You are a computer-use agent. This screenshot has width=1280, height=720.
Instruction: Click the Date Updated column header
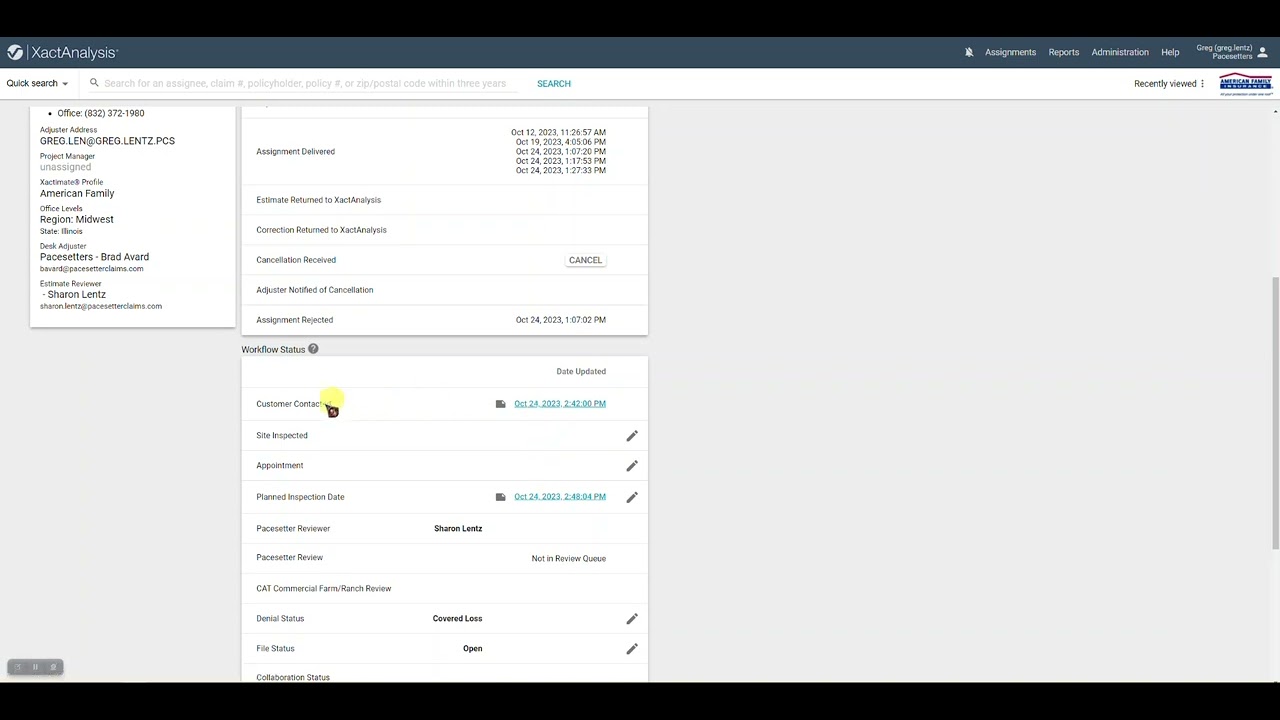click(581, 372)
